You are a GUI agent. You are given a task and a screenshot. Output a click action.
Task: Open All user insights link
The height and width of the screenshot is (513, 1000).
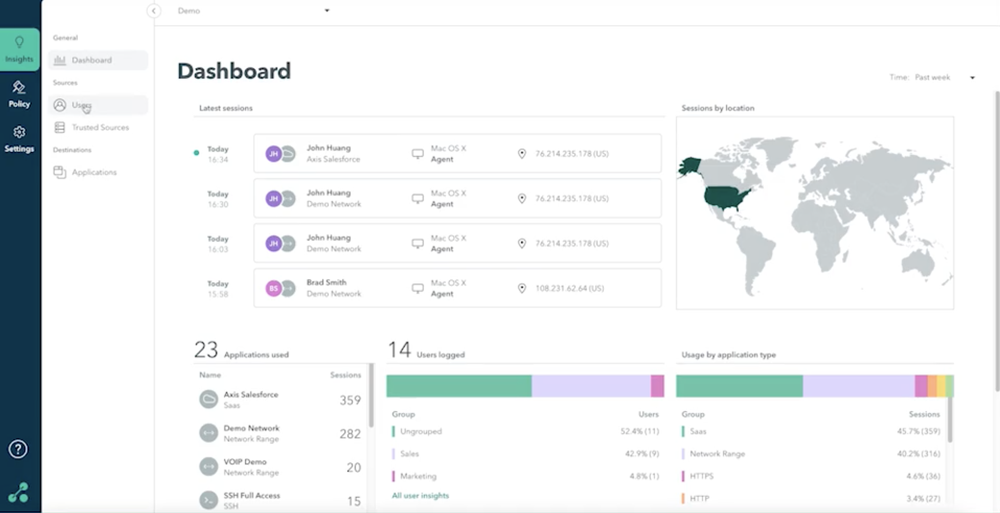(420, 496)
